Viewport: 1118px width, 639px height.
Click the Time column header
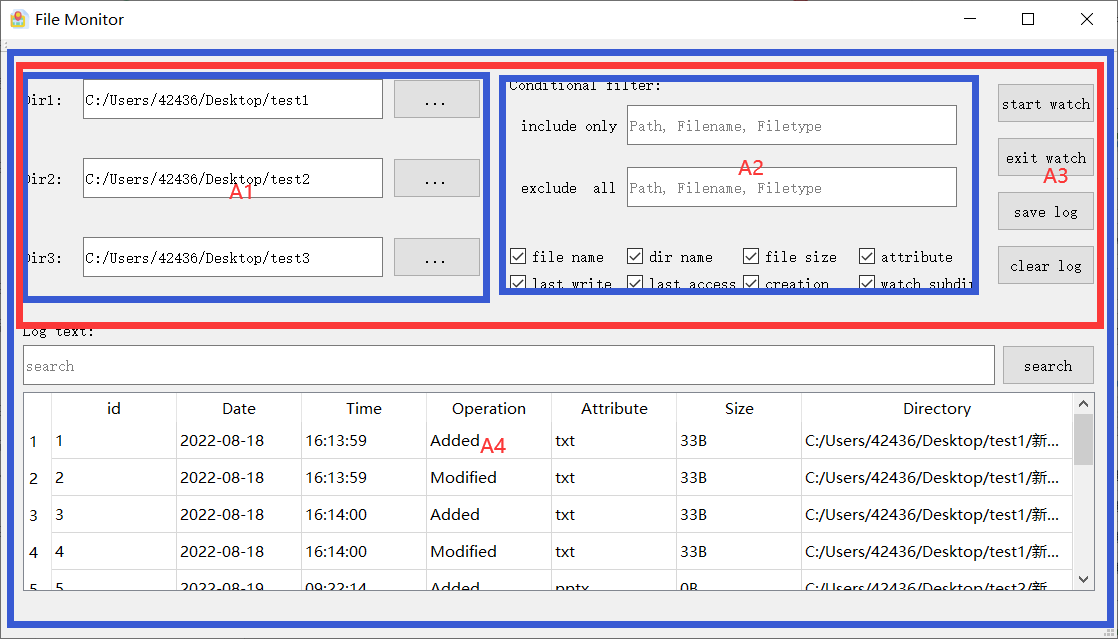pyautogui.click(x=364, y=409)
